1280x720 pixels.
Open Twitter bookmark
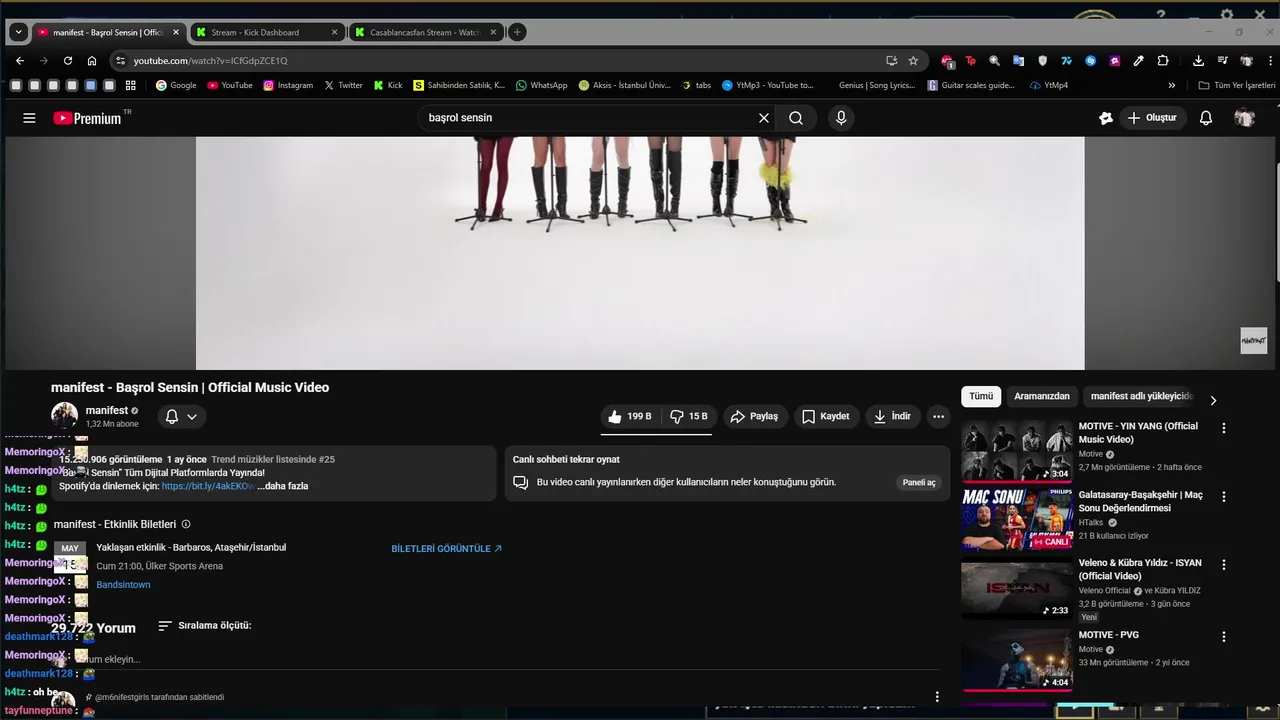click(x=343, y=85)
